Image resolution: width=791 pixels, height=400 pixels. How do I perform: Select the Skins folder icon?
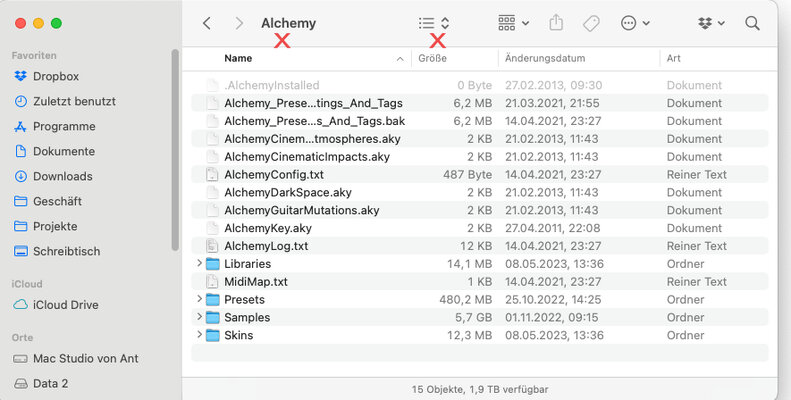(213, 335)
